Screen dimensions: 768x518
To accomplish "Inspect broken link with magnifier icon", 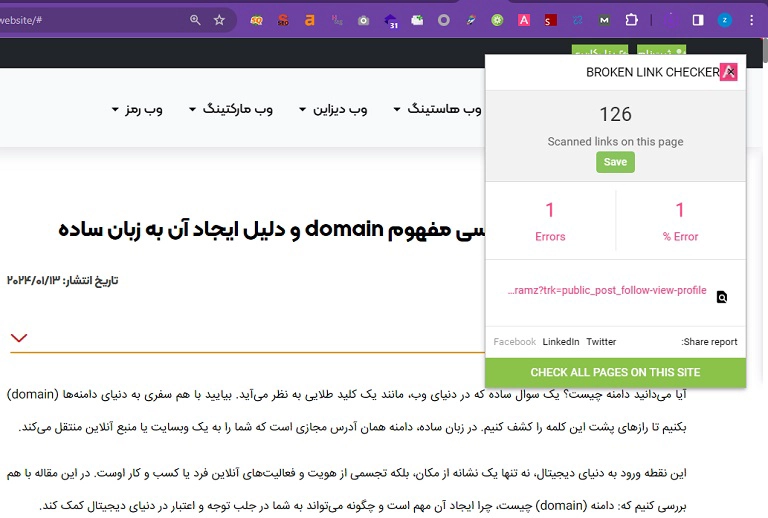I will click(x=721, y=297).
